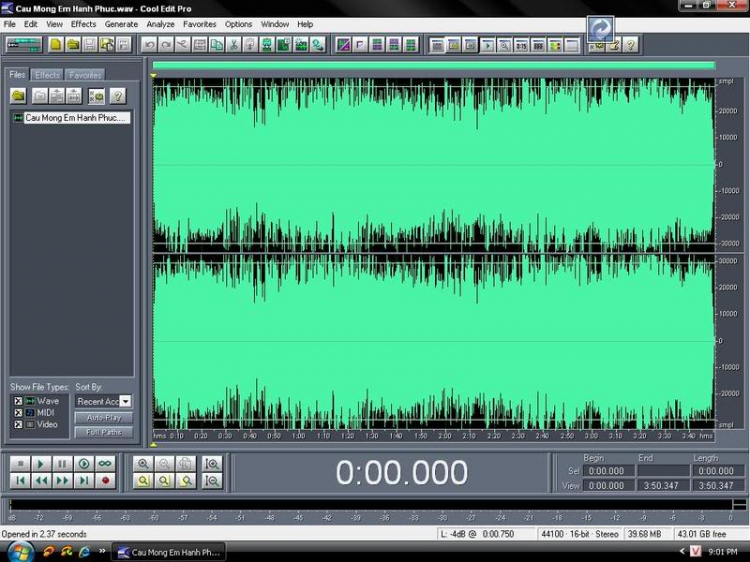Click the View End field showing 3:50.347

point(663,485)
